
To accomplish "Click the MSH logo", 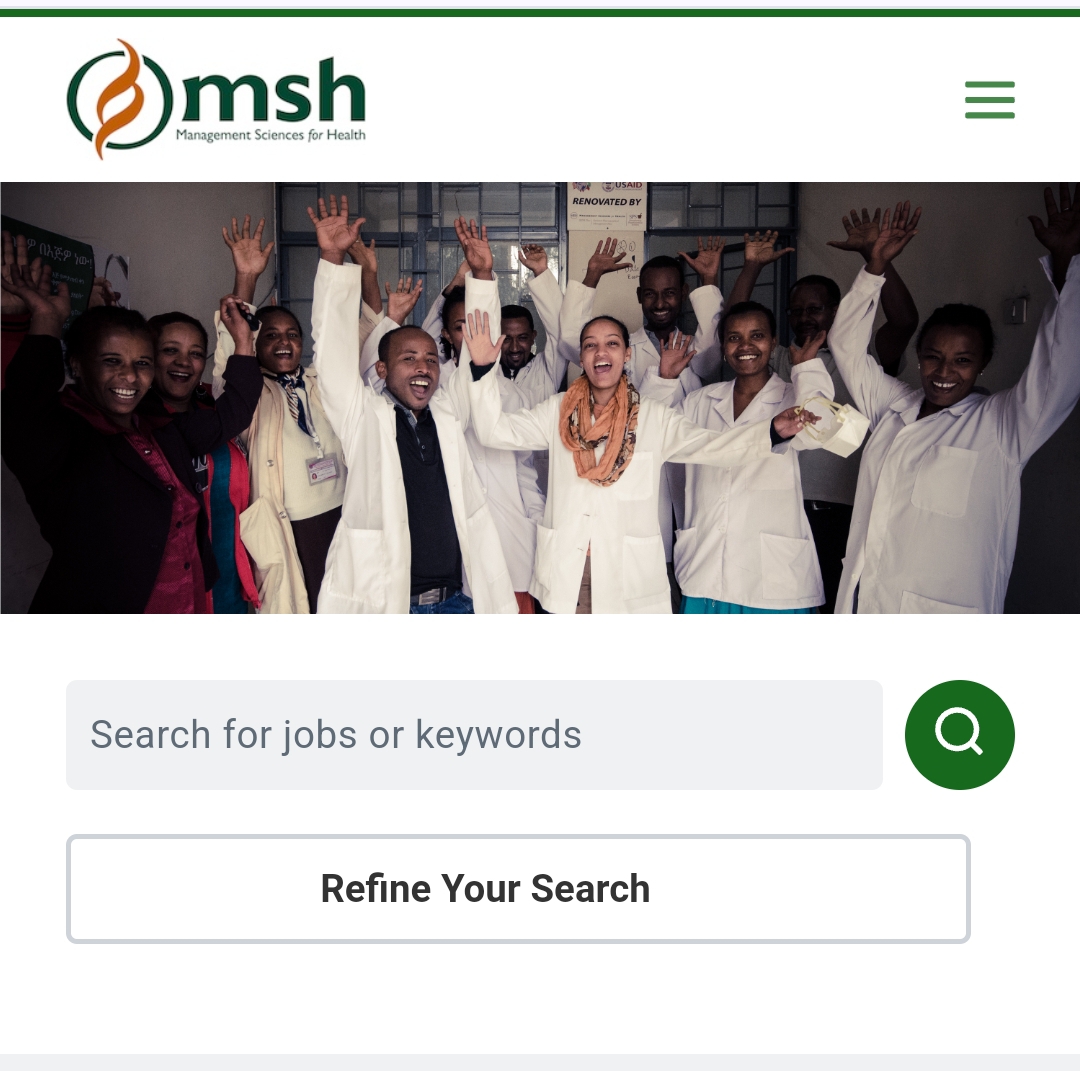I will 216,98.
